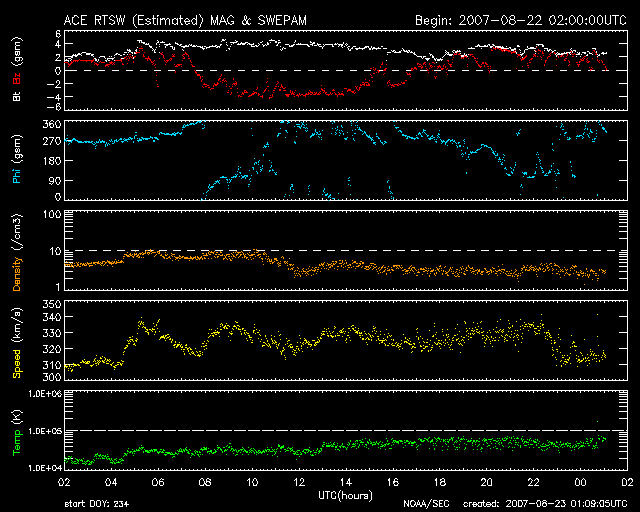This screenshot has width=640, height=512.
Task: Click the '1.0E+05' tick on Temp axis
Action: [45, 432]
